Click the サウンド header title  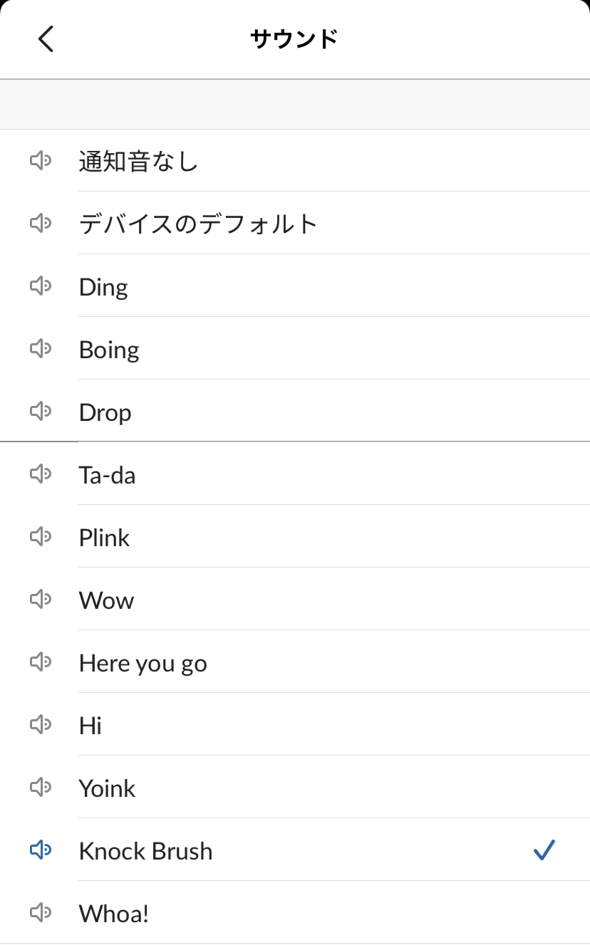[x=294, y=39]
